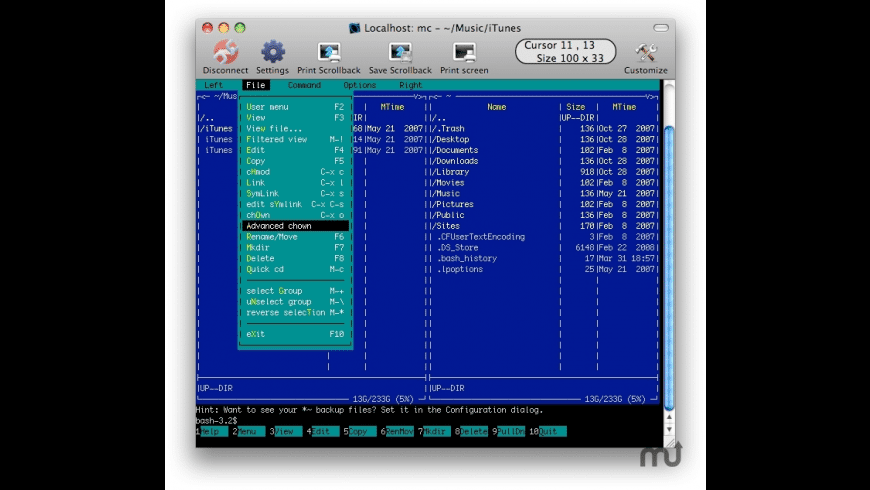Click 4 Edit function key button
Image resolution: width=870 pixels, height=490 pixels.
coord(323,431)
